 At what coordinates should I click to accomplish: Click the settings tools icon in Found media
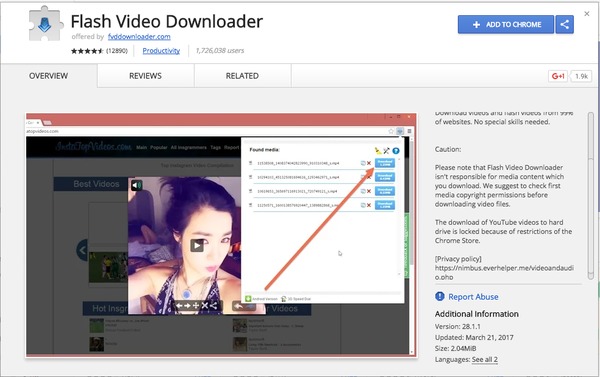point(387,151)
